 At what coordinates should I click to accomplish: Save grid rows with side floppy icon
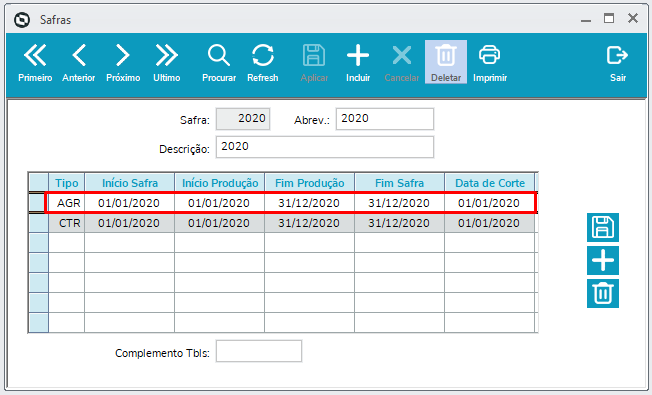click(x=603, y=227)
